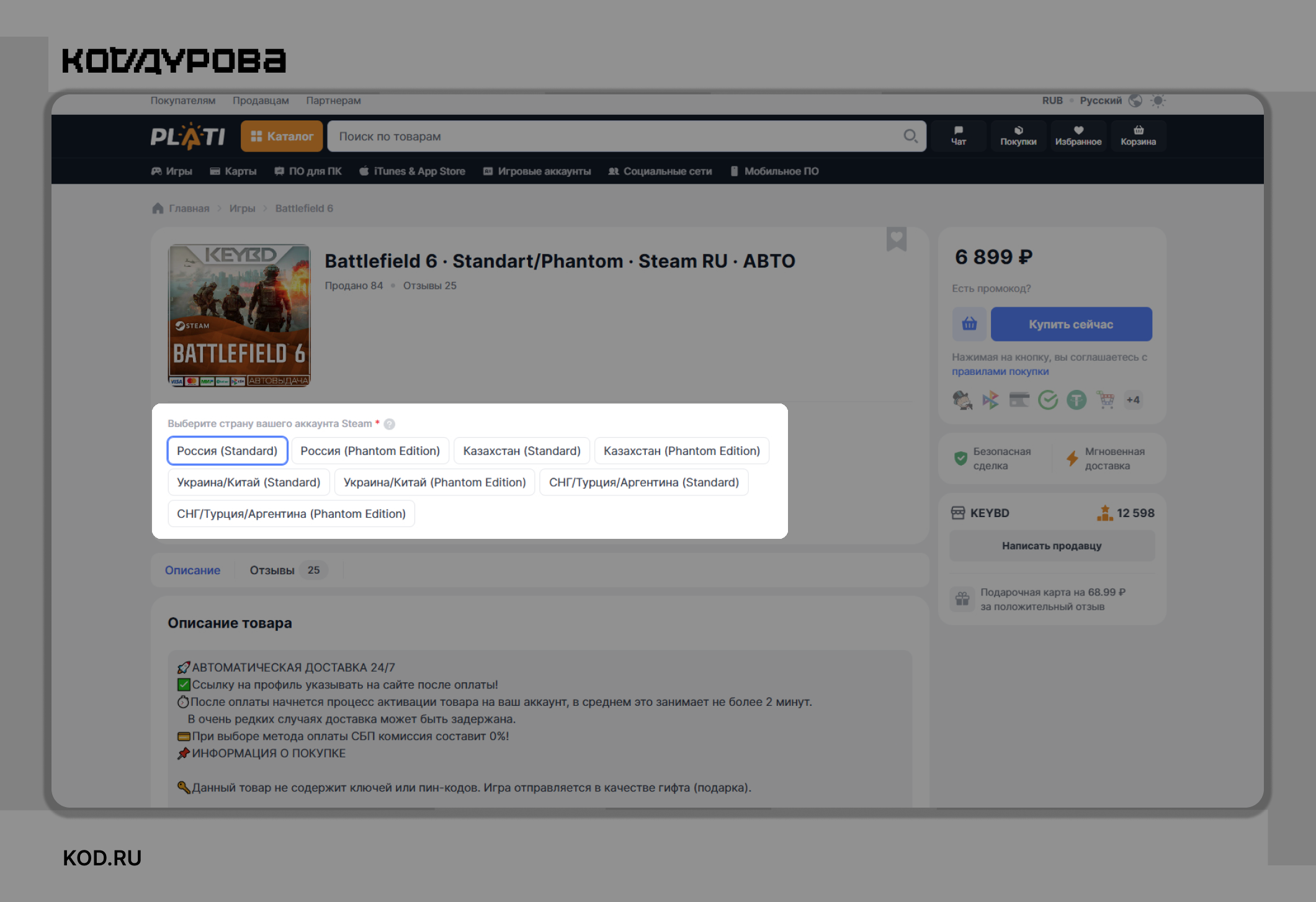
Task: Select Казахстан (Phantom Edition) option
Action: (x=682, y=451)
